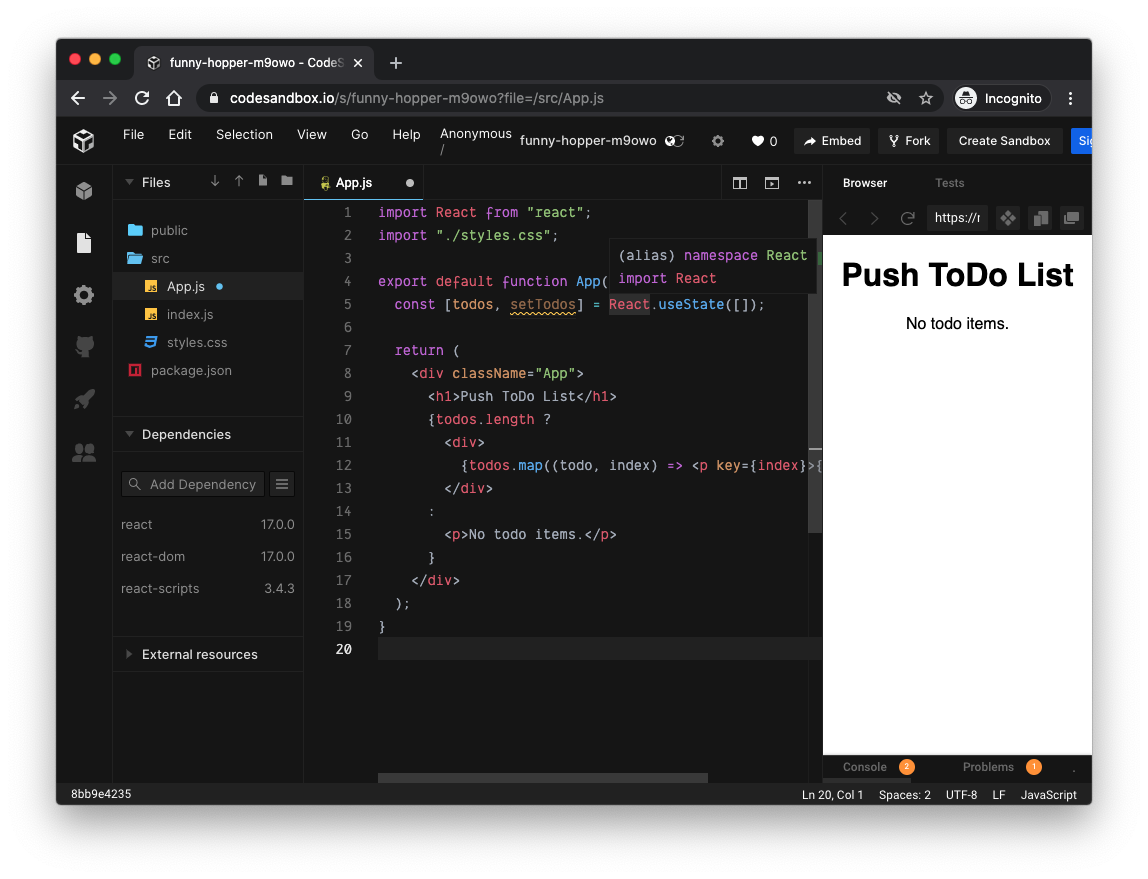Open the GitHub sidebar icon
The height and width of the screenshot is (879, 1148).
click(x=84, y=346)
